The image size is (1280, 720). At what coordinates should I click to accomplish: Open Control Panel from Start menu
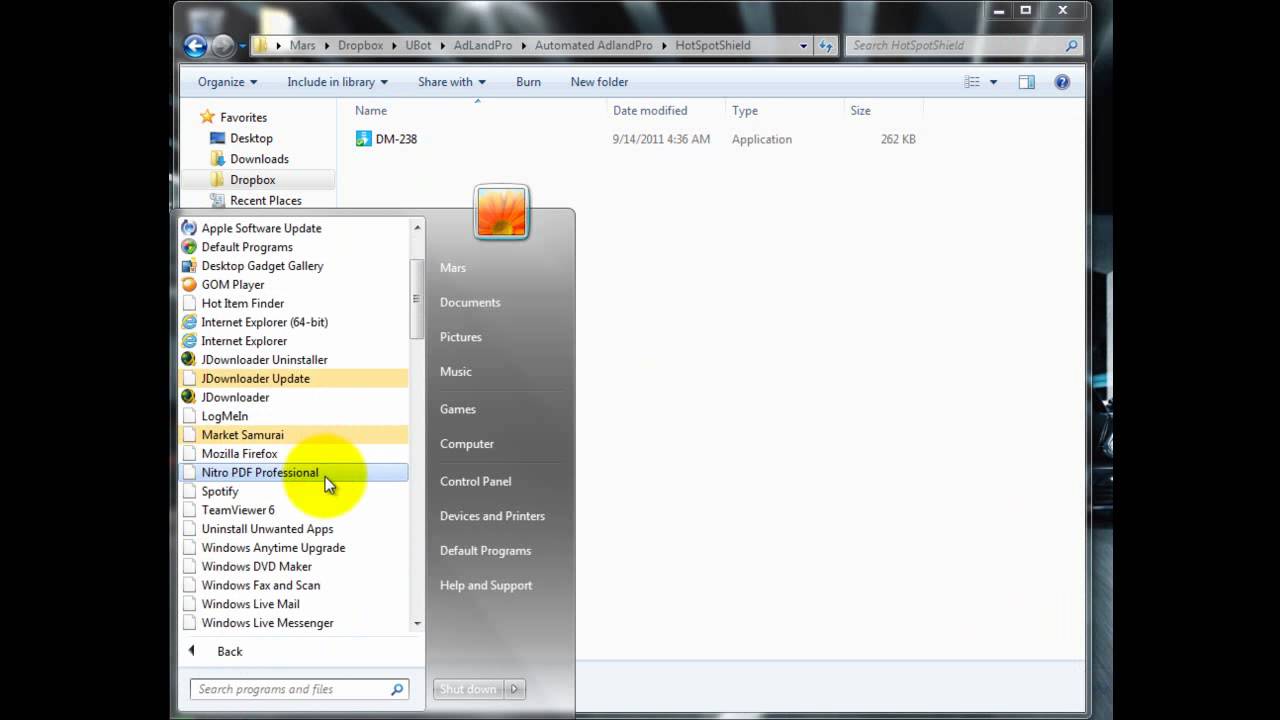tap(476, 481)
